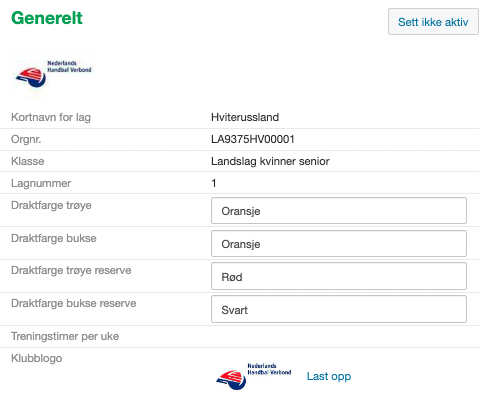Viewport: 484px width, 396px height.
Task: Edit the Draktfarge trøye reserve field containing Rød
Action: (x=339, y=276)
